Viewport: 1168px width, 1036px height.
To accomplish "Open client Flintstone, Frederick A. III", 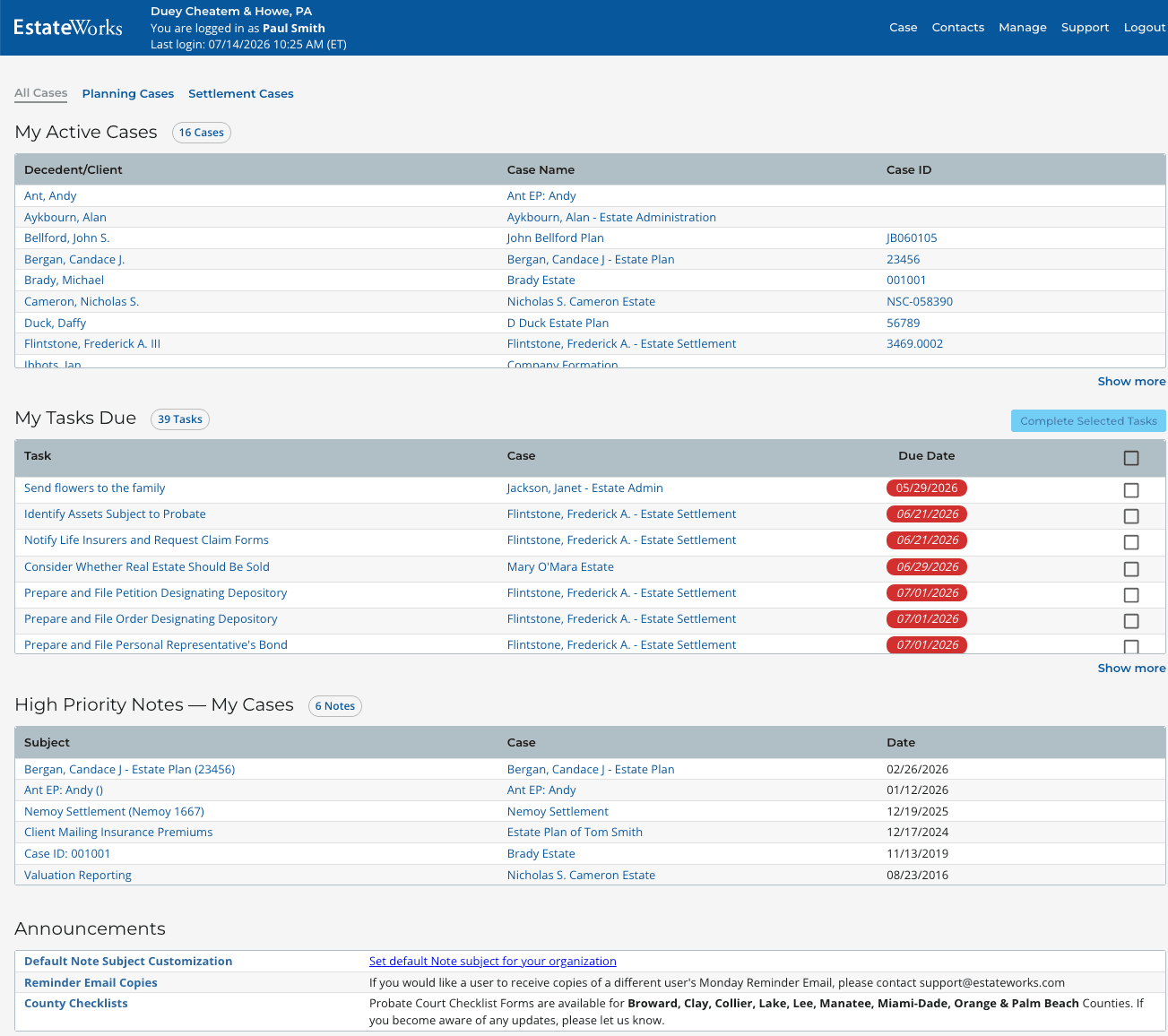I will pyautogui.click(x=92, y=343).
